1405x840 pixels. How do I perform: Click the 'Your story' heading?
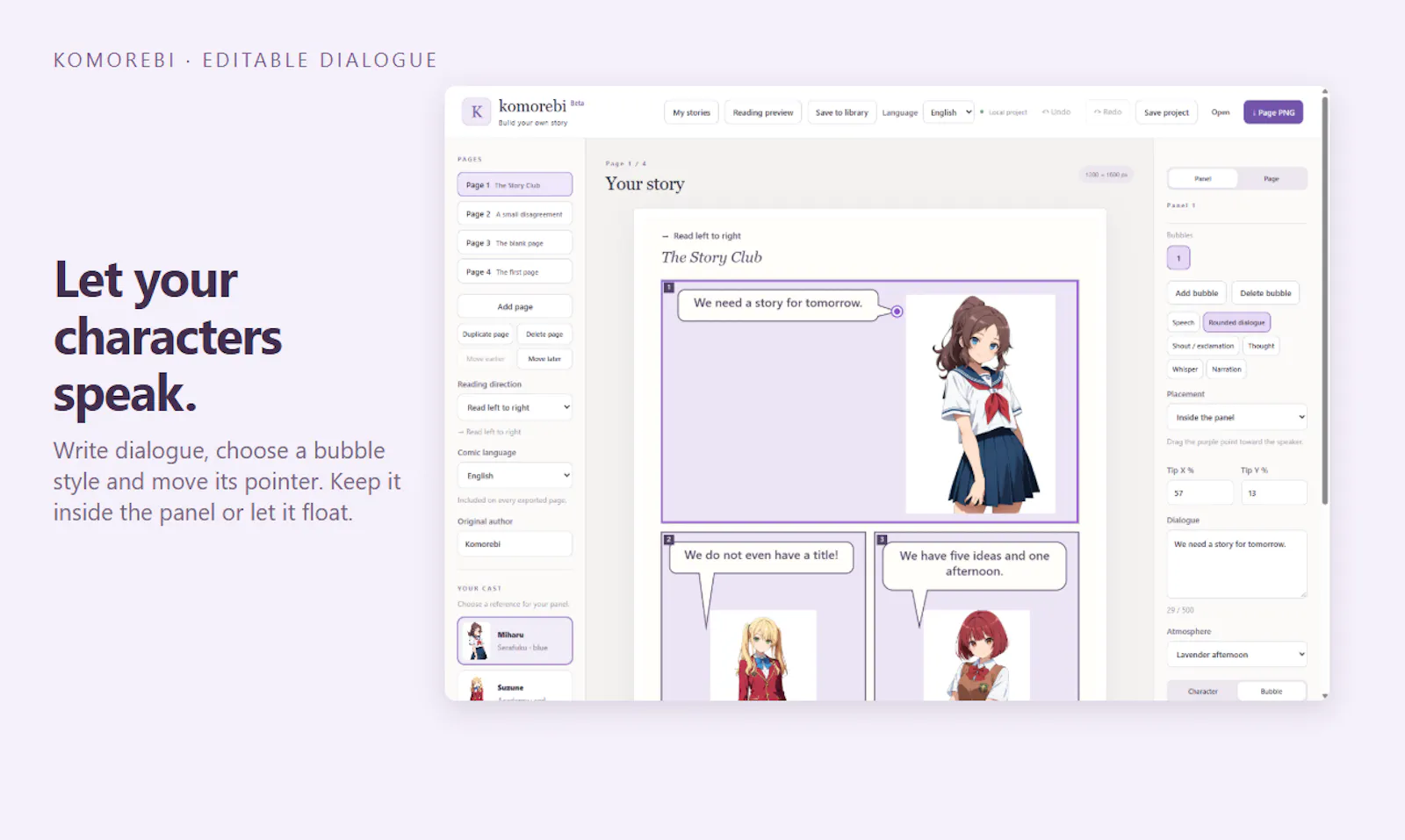645,183
